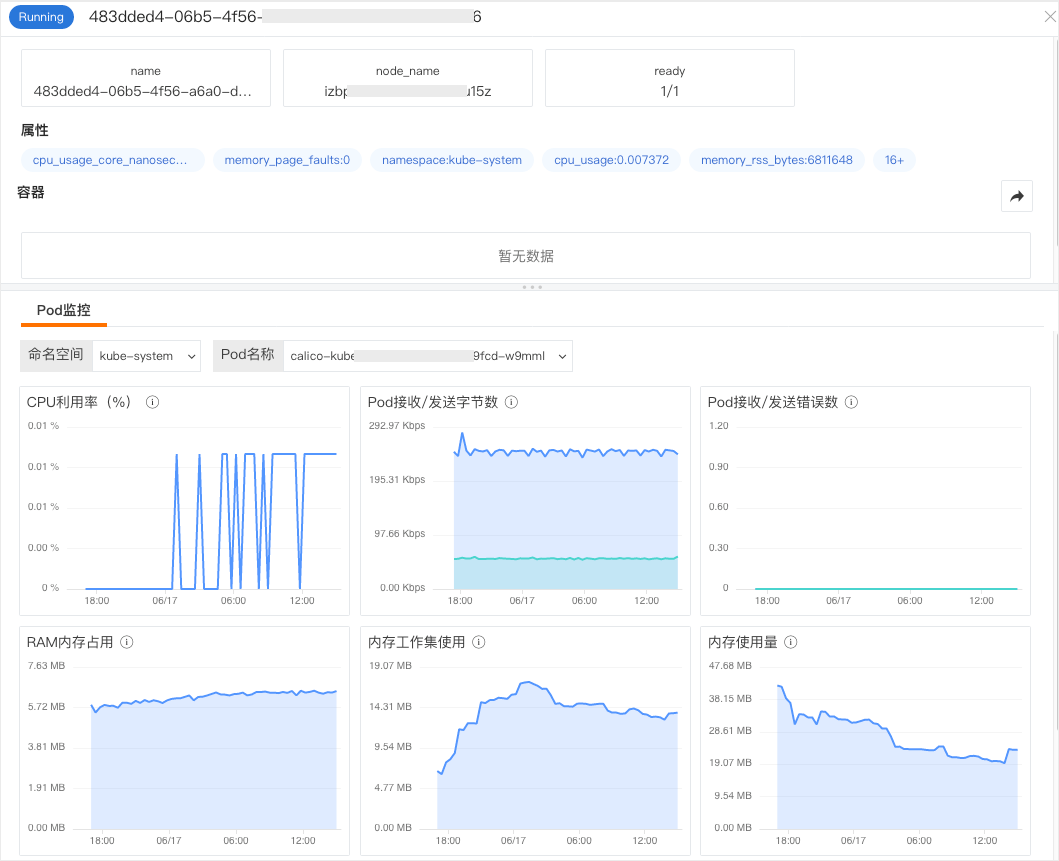This screenshot has width=1059, height=861.
Task: Select the Pod监控 tab
Action: click(63, 311)
